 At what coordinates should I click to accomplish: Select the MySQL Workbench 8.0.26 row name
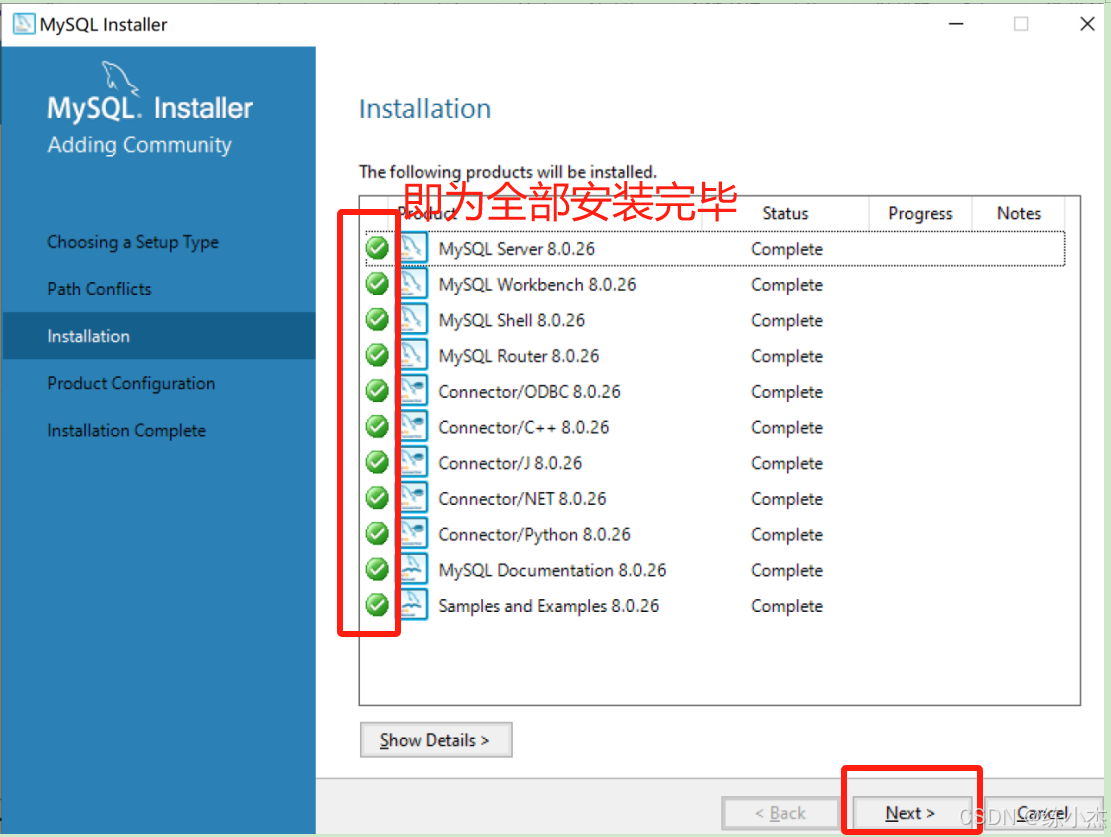point(537,284)
